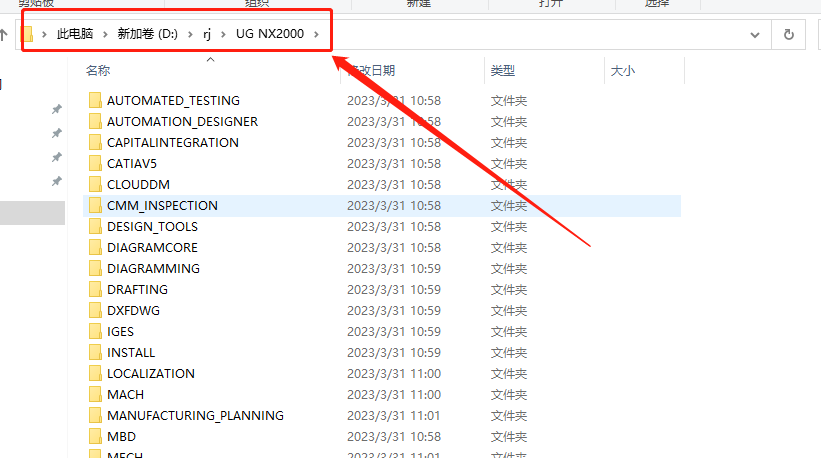This screenshot has height=458, width=821.
Task: Sort by the 名称 column header
Action: [98, 71]
